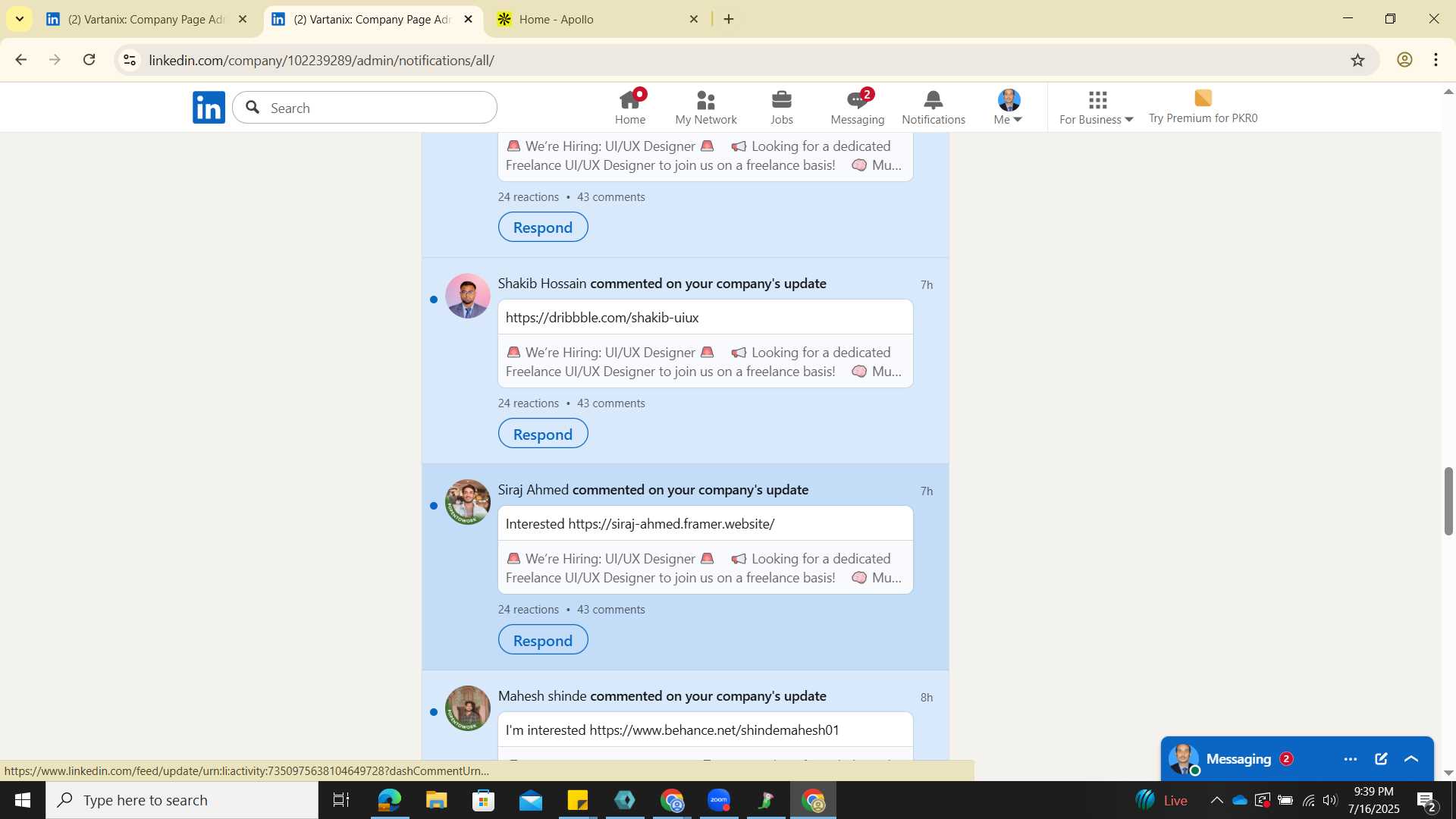Click the Windows taskbar search box
Image resolution: width=1456 pixels, height=819 pixels.
tap(182, 800)
